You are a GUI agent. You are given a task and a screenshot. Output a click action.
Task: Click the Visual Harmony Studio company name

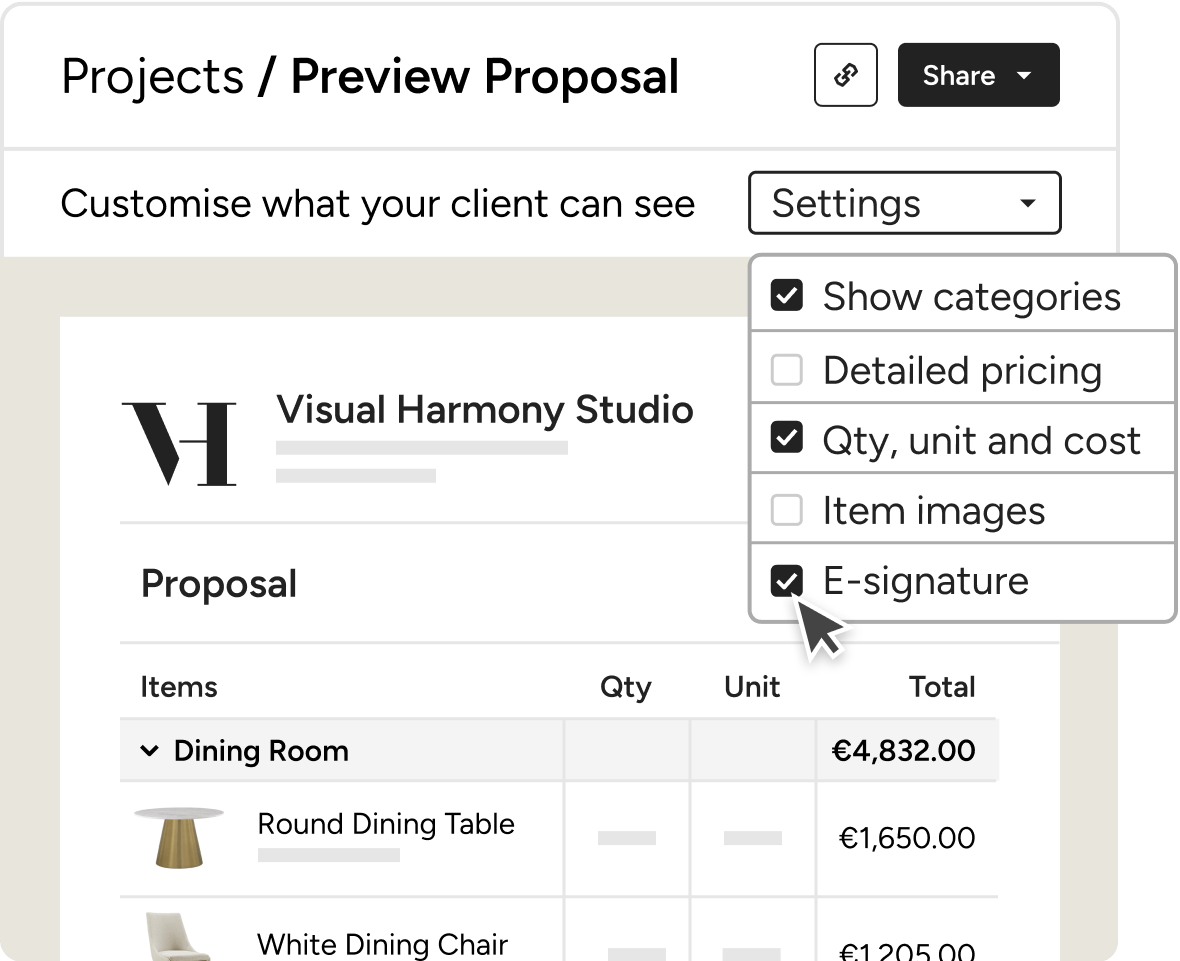coord(485,410)
